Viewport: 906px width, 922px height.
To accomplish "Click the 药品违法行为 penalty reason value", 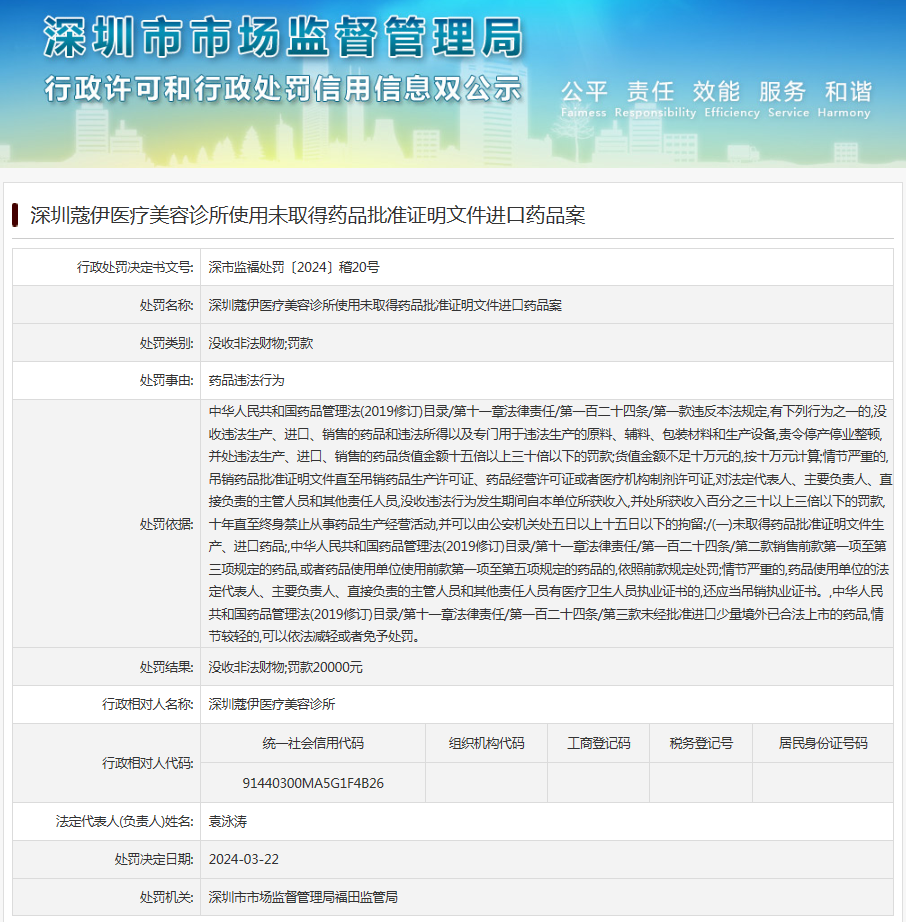I will [246, 381].
